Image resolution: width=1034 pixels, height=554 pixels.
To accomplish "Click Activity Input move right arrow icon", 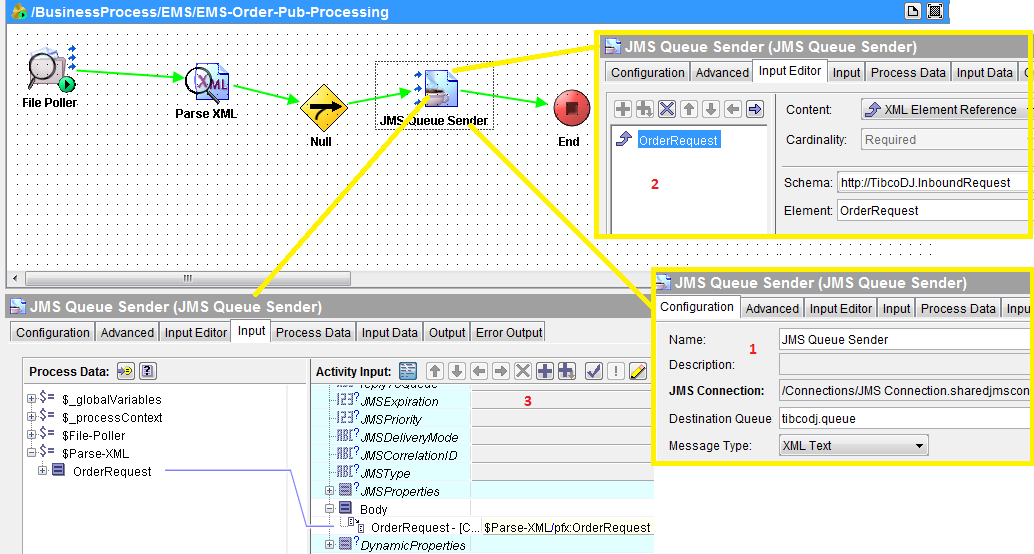I will click(x=501, y=371).
